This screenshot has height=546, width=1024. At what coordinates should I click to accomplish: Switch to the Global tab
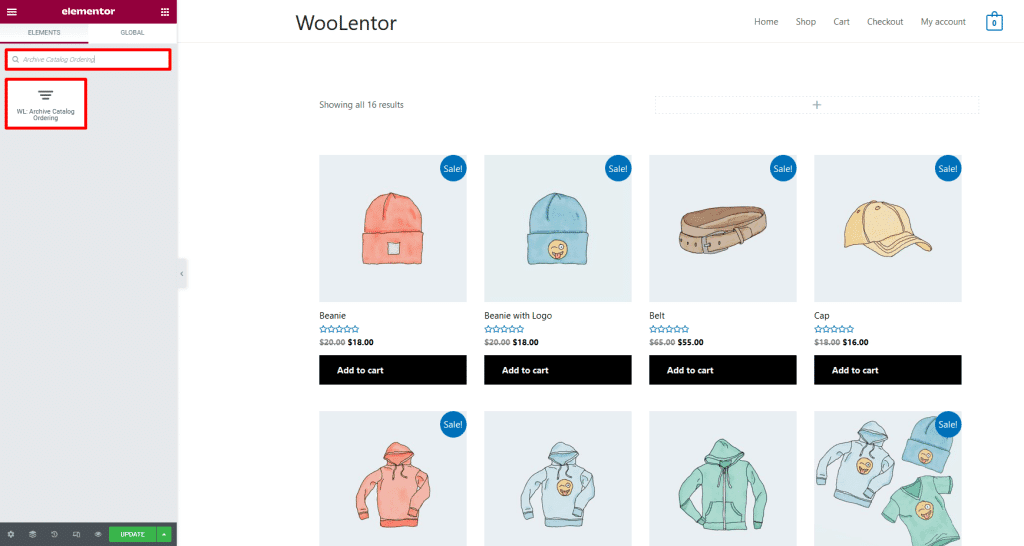coord(132,33)
